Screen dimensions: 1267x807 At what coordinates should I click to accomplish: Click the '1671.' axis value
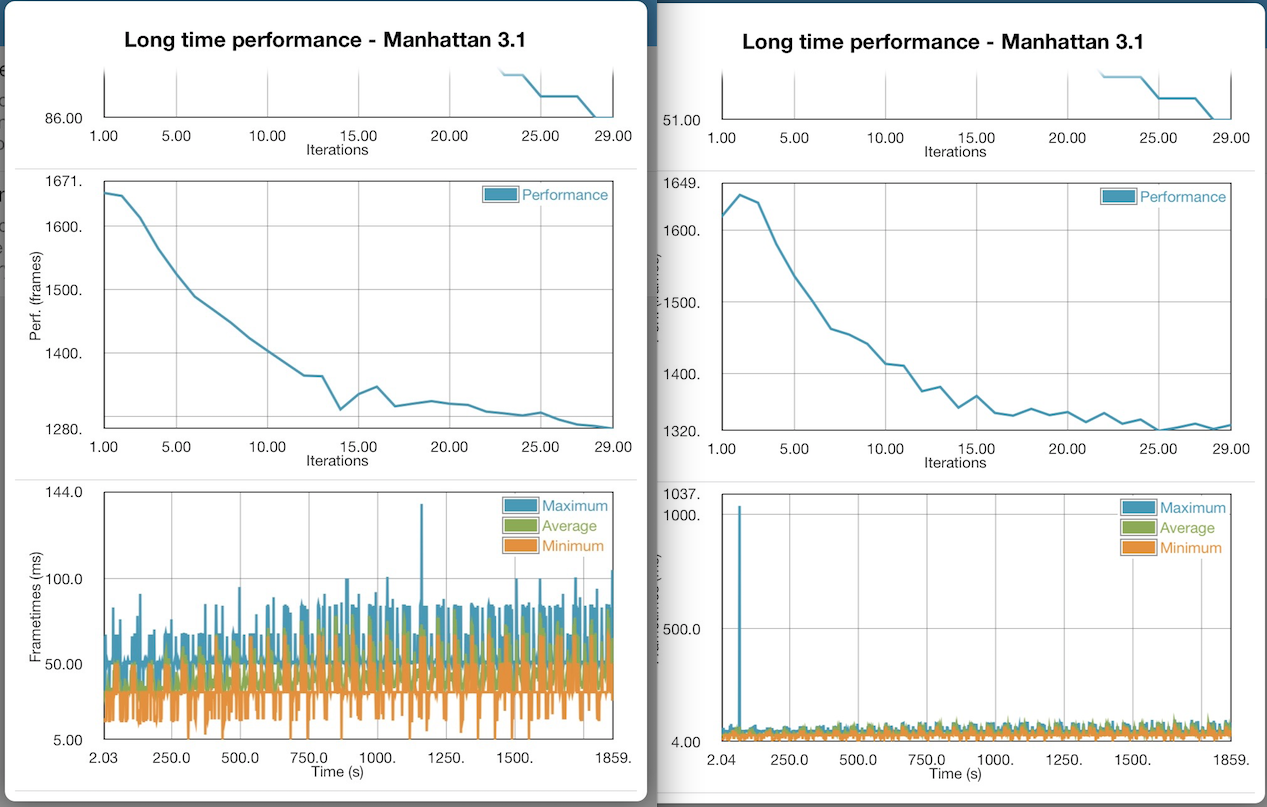coord(63,182)
